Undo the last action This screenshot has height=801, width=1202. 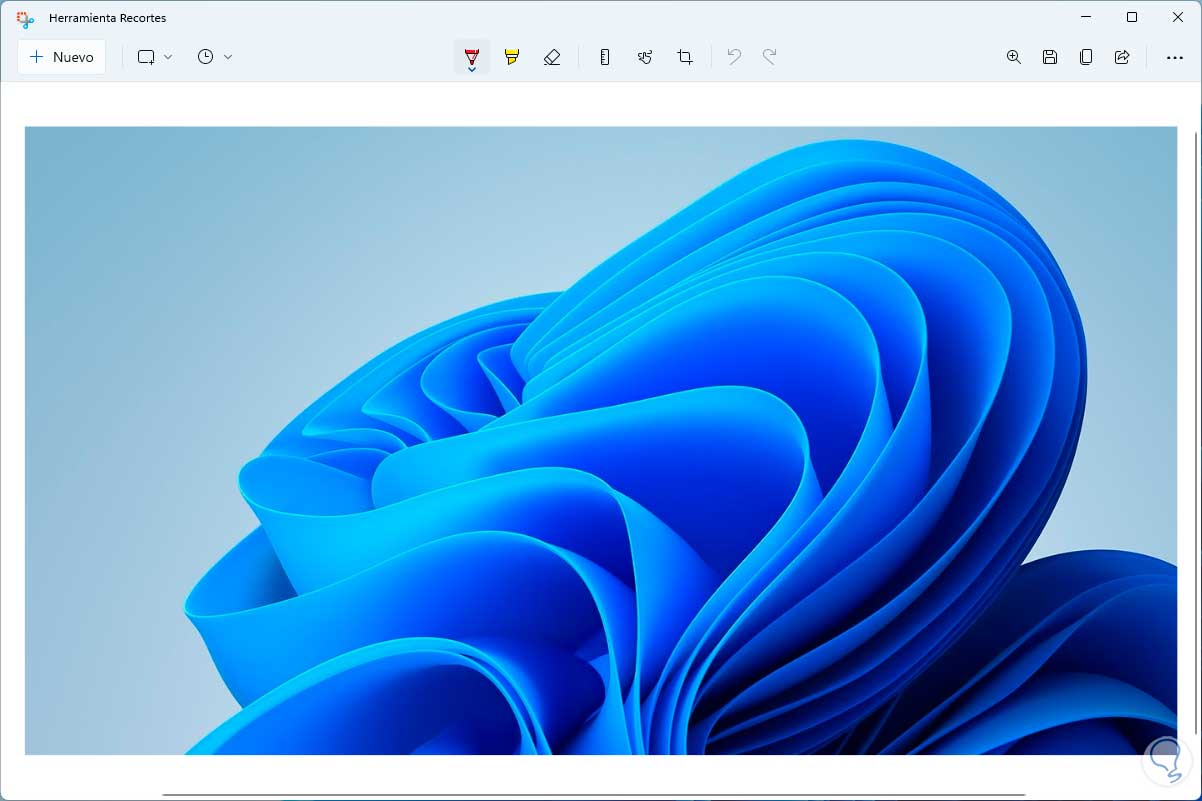(x=734, y=57)
